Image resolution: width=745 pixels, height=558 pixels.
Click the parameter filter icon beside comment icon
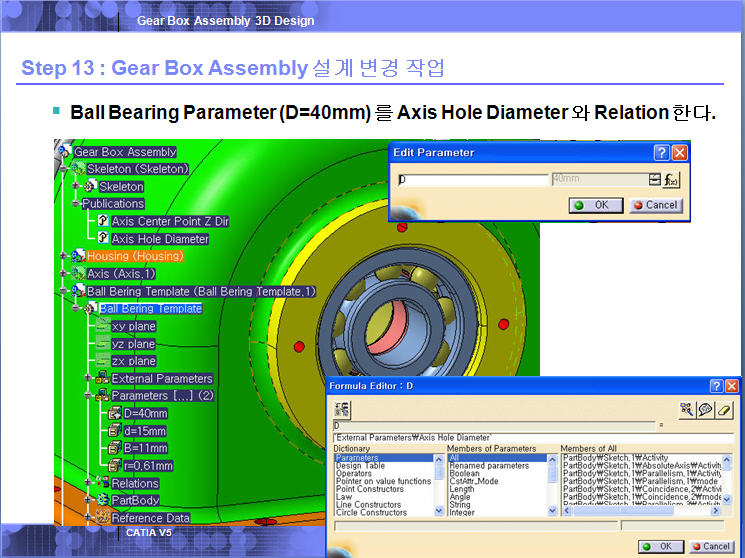688,409
